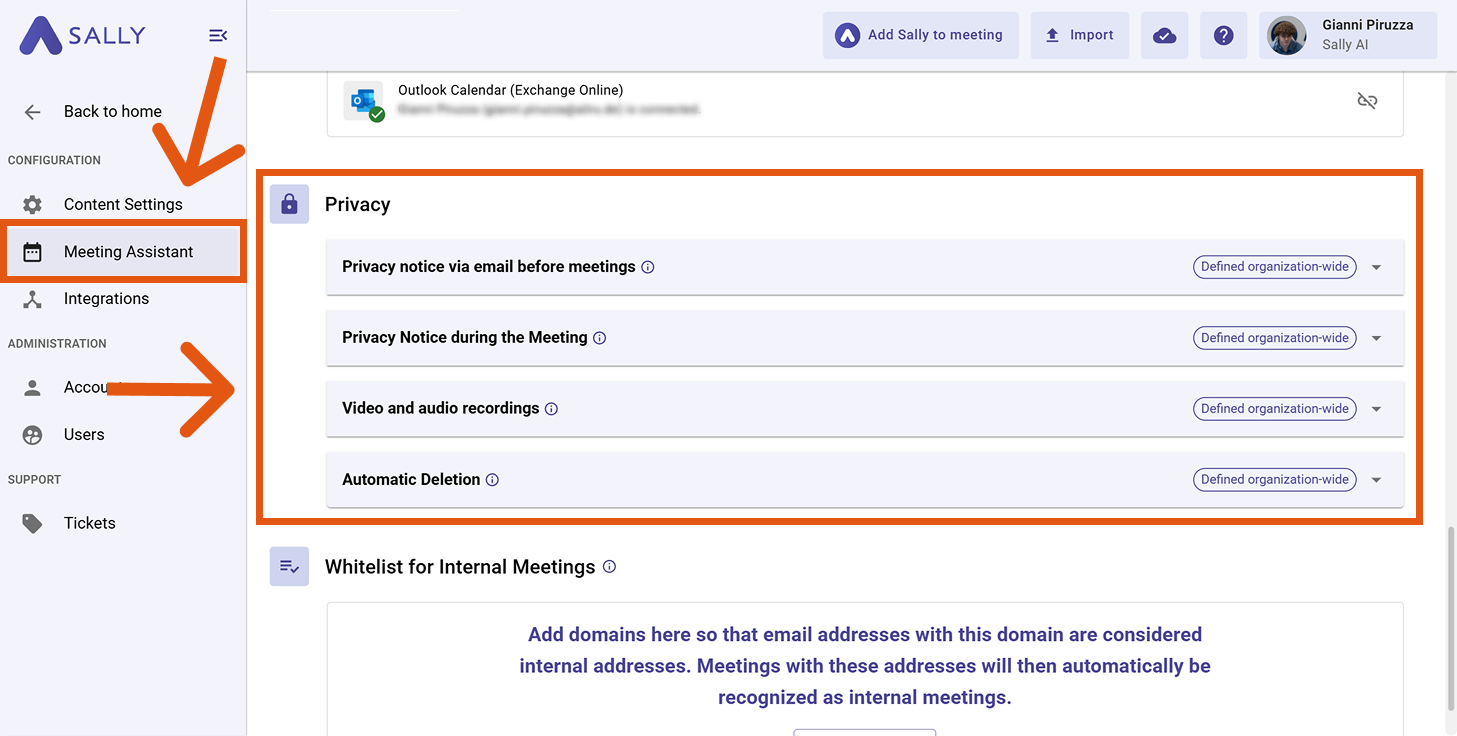The height and width of the screenshot is (736, 1457).
Task: Expand Privacy notice via email before meetings
Action: tap(1376, 267)
